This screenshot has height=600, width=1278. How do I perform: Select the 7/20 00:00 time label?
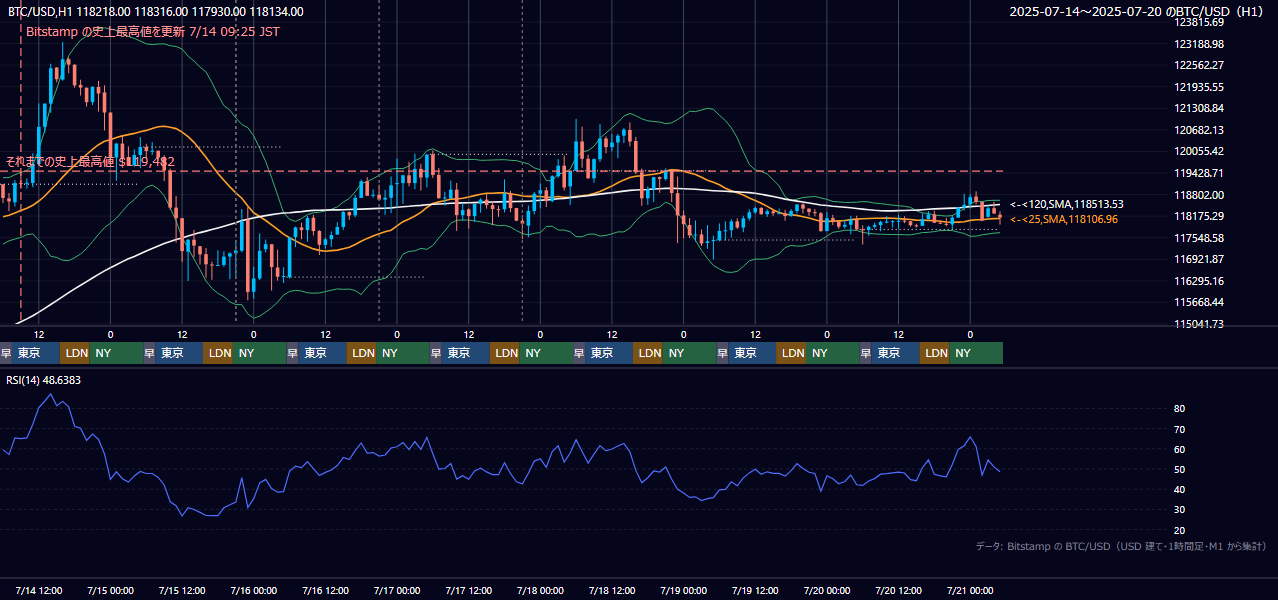coord(826,590)
